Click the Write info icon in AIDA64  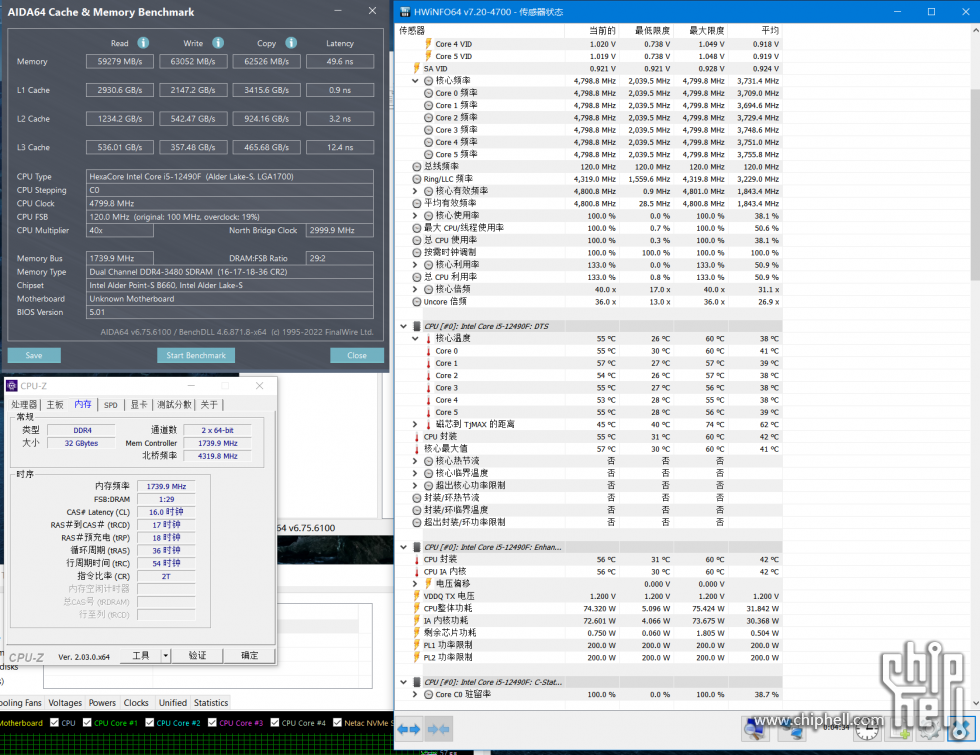(x=218, y=42)
